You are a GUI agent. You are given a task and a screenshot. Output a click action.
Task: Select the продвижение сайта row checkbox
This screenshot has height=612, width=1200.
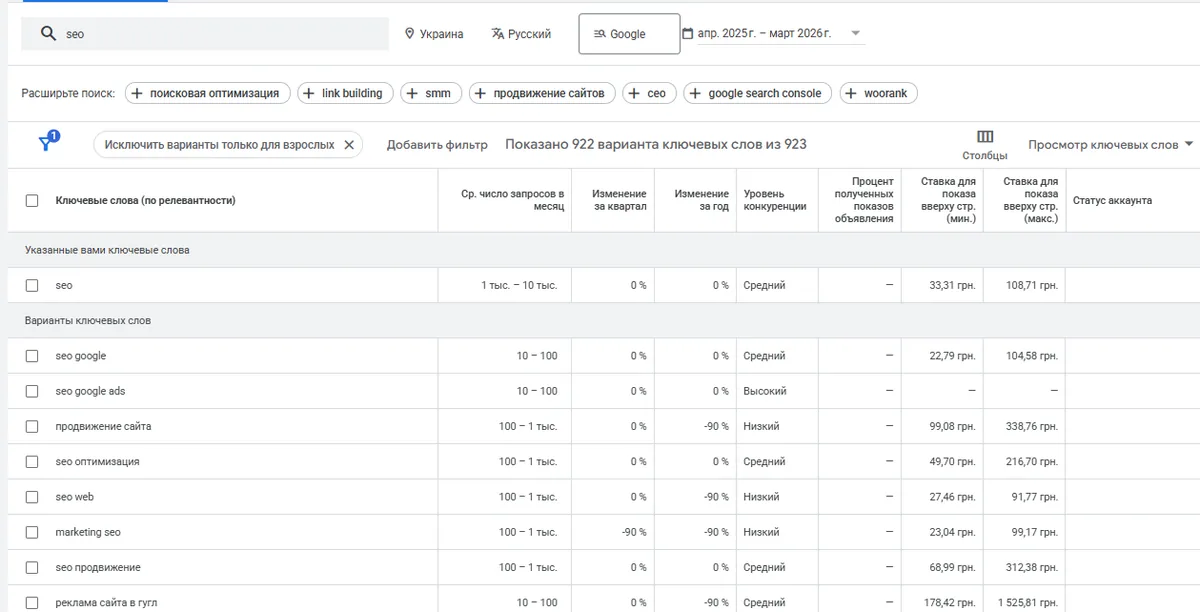[x=32, y=426]
